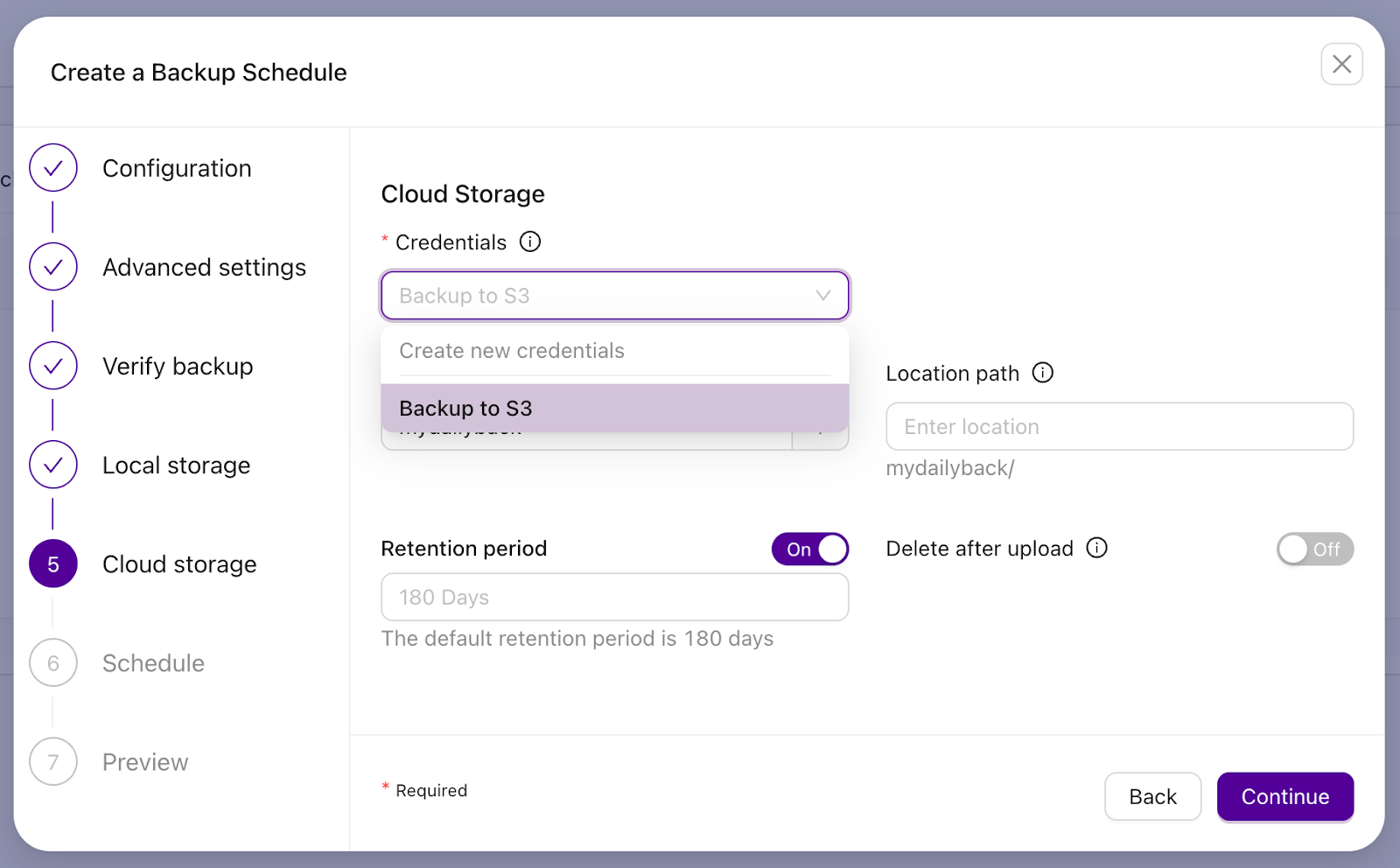Click the step 6 Schedule circle
Viewport: 1400px width, 868px height.
[53, 663]
